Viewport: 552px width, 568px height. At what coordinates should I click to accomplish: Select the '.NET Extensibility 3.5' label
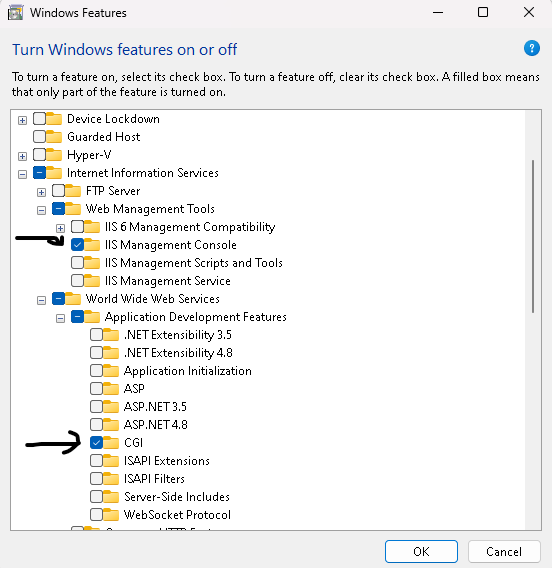177,335
